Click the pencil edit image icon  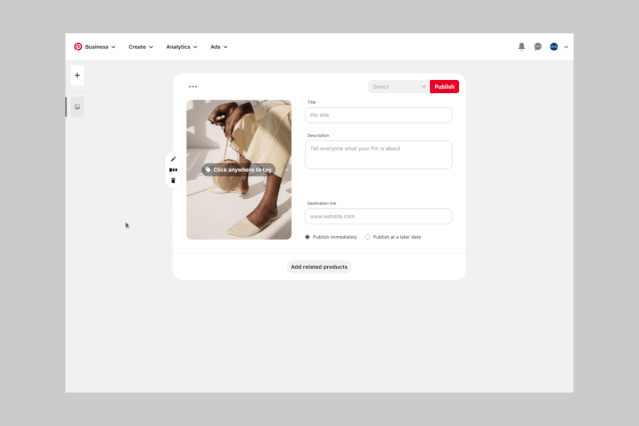[173, 159]
